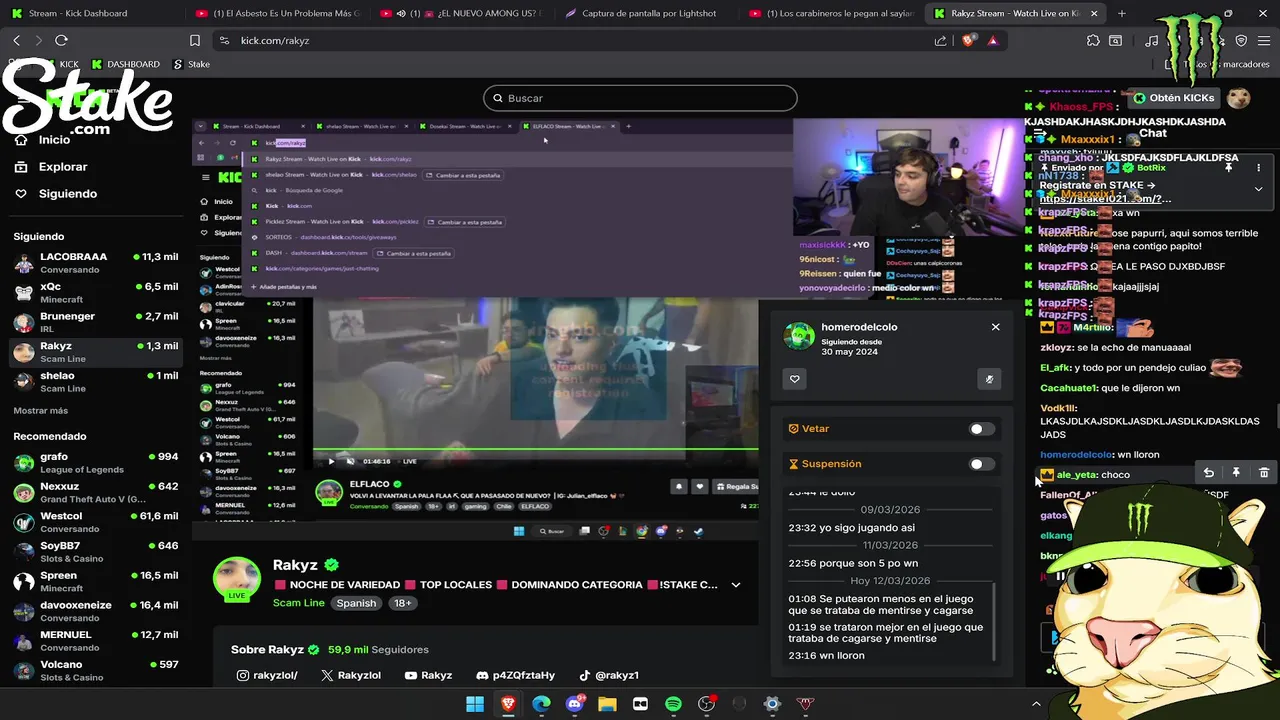Open File Explorer in the taskbar
This screenshot has width=1280, height=720.
tap(607, 704)
